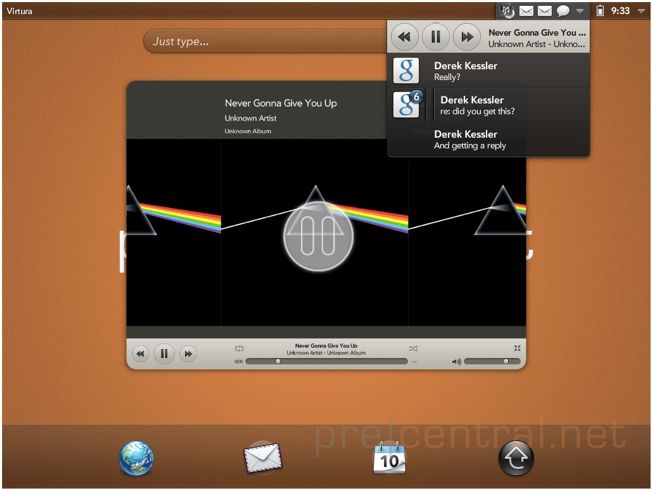The width and height of the screenshot is (652, 490).
Task: Open the web browser globe icon in dock
Action: [x=136, y=458]
